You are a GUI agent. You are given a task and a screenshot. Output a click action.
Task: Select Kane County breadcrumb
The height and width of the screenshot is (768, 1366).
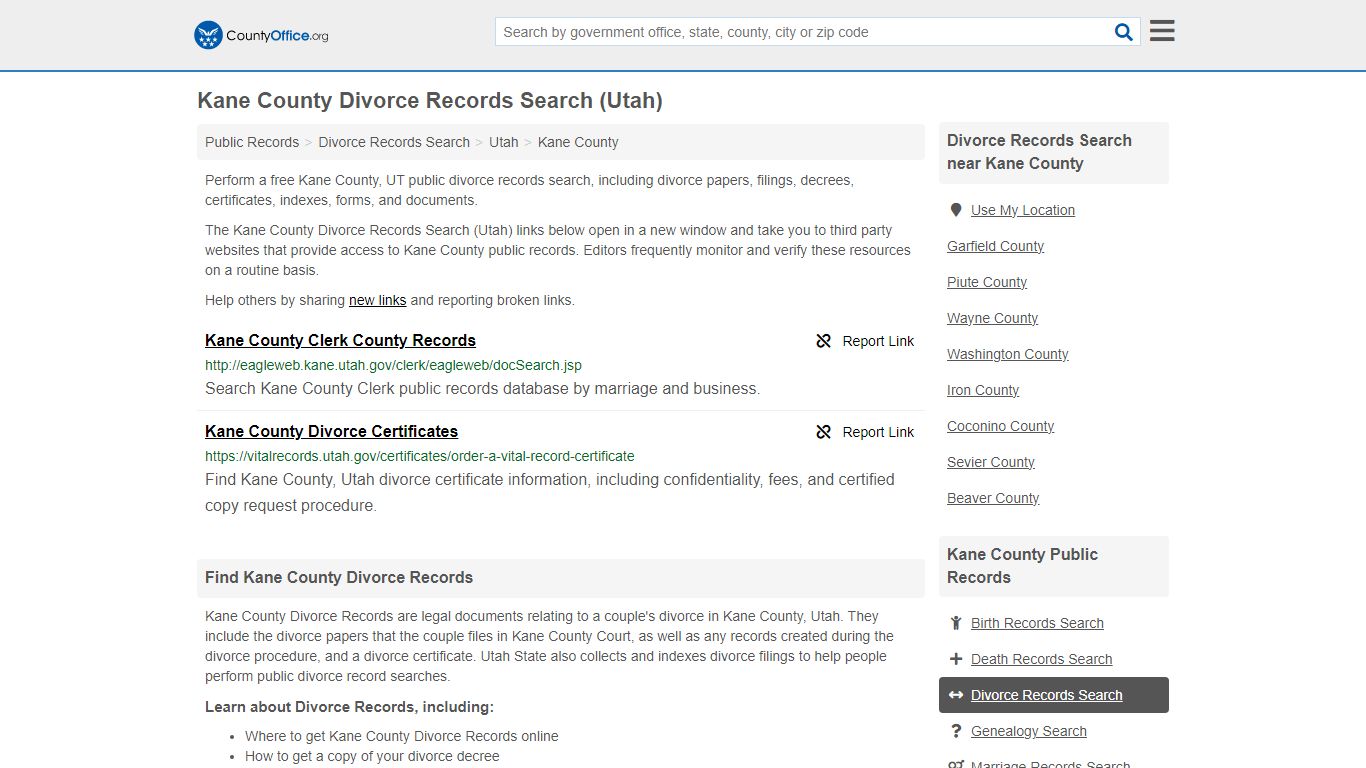[578, 142]
